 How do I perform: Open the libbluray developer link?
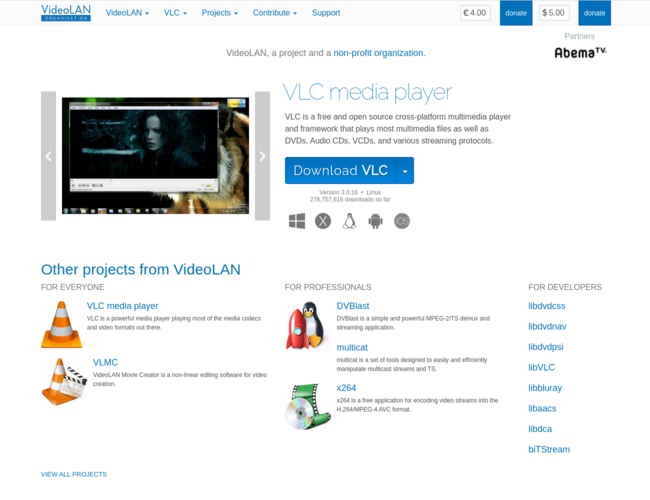pos(545,388)
